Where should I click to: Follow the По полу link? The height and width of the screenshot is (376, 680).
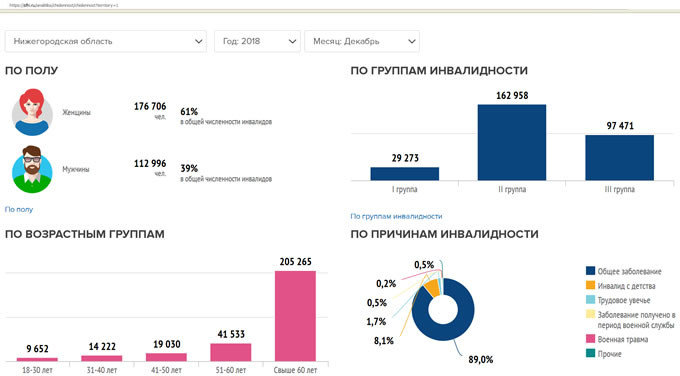[x=19, y=209]
